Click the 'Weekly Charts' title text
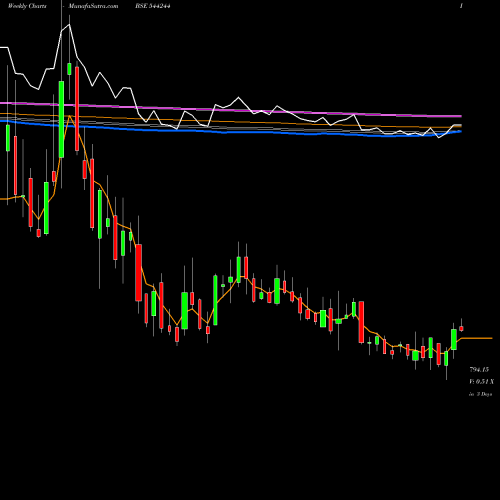The image size is (500, 500). click(x=27, y=6)
